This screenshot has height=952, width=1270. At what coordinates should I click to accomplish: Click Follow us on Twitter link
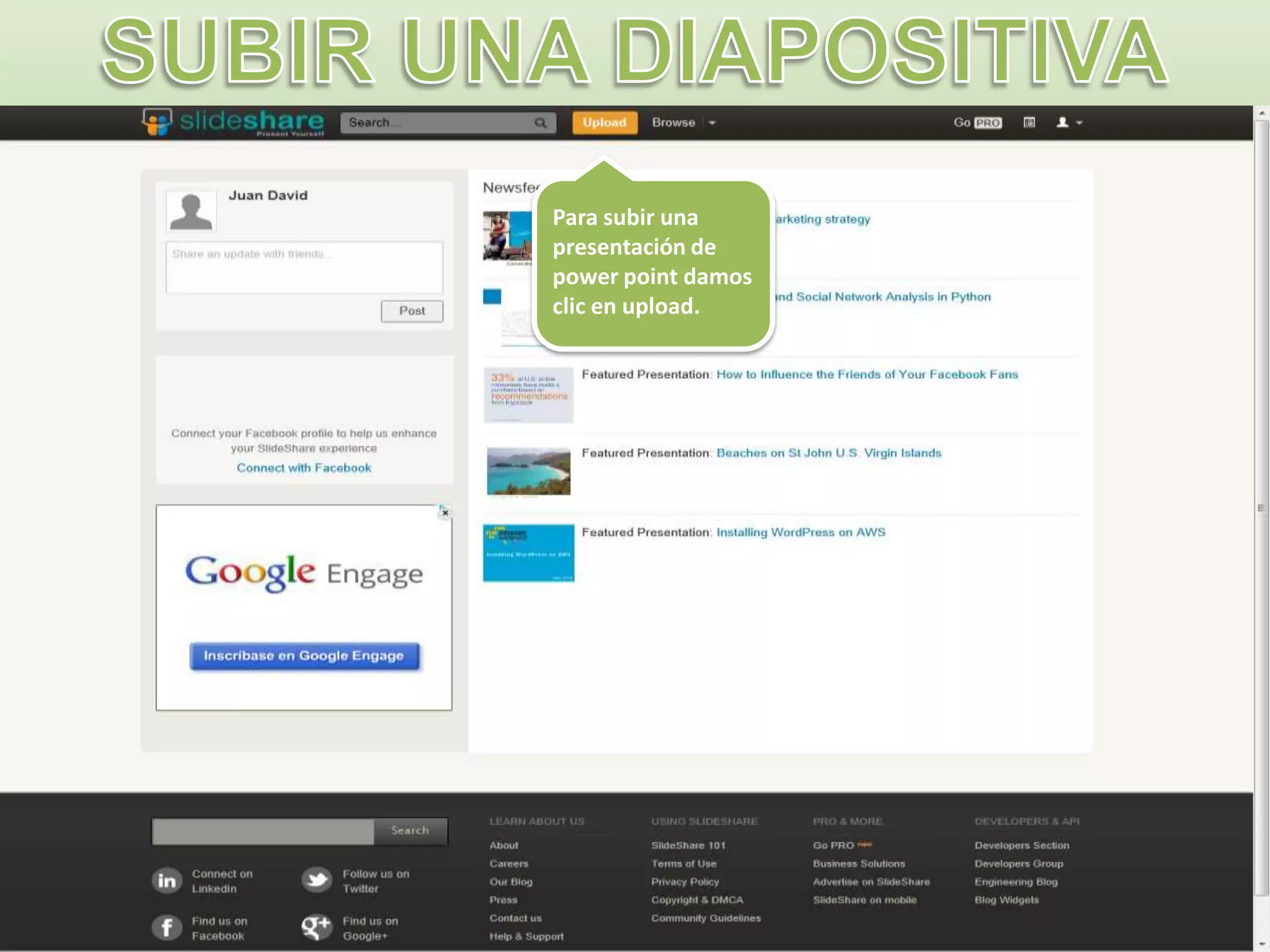click(376, 881)
